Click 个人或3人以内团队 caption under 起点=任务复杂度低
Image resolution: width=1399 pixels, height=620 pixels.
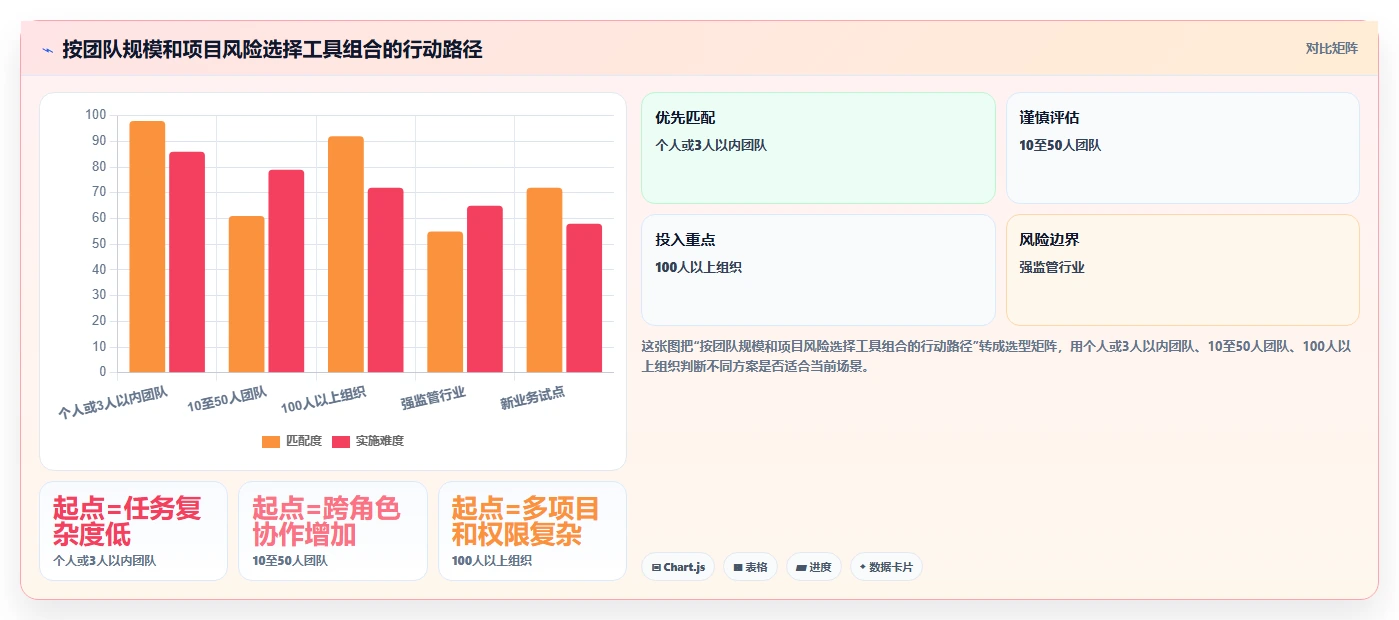(104, 561)
